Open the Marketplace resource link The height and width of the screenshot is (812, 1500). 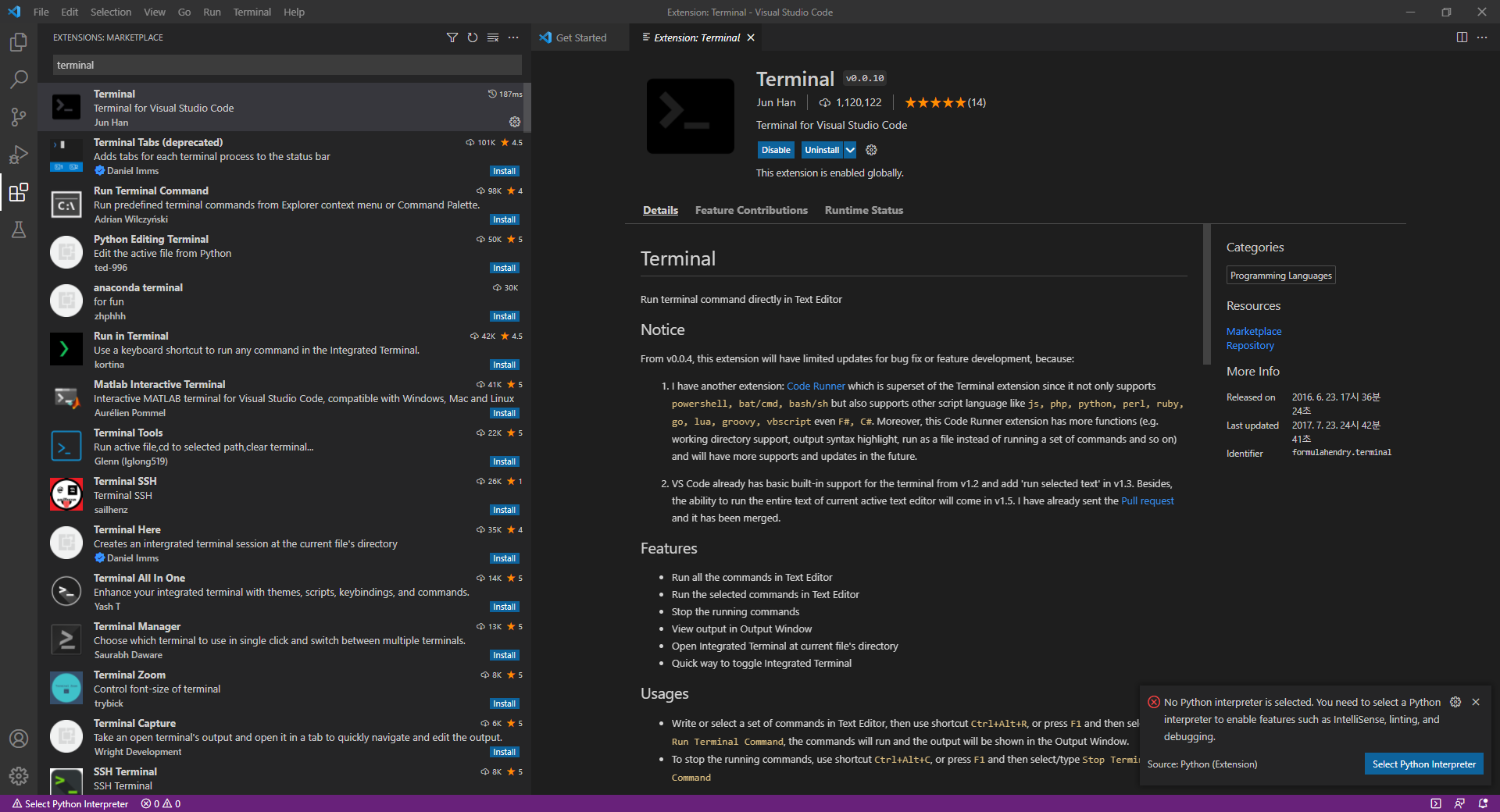coord(1254,331)
